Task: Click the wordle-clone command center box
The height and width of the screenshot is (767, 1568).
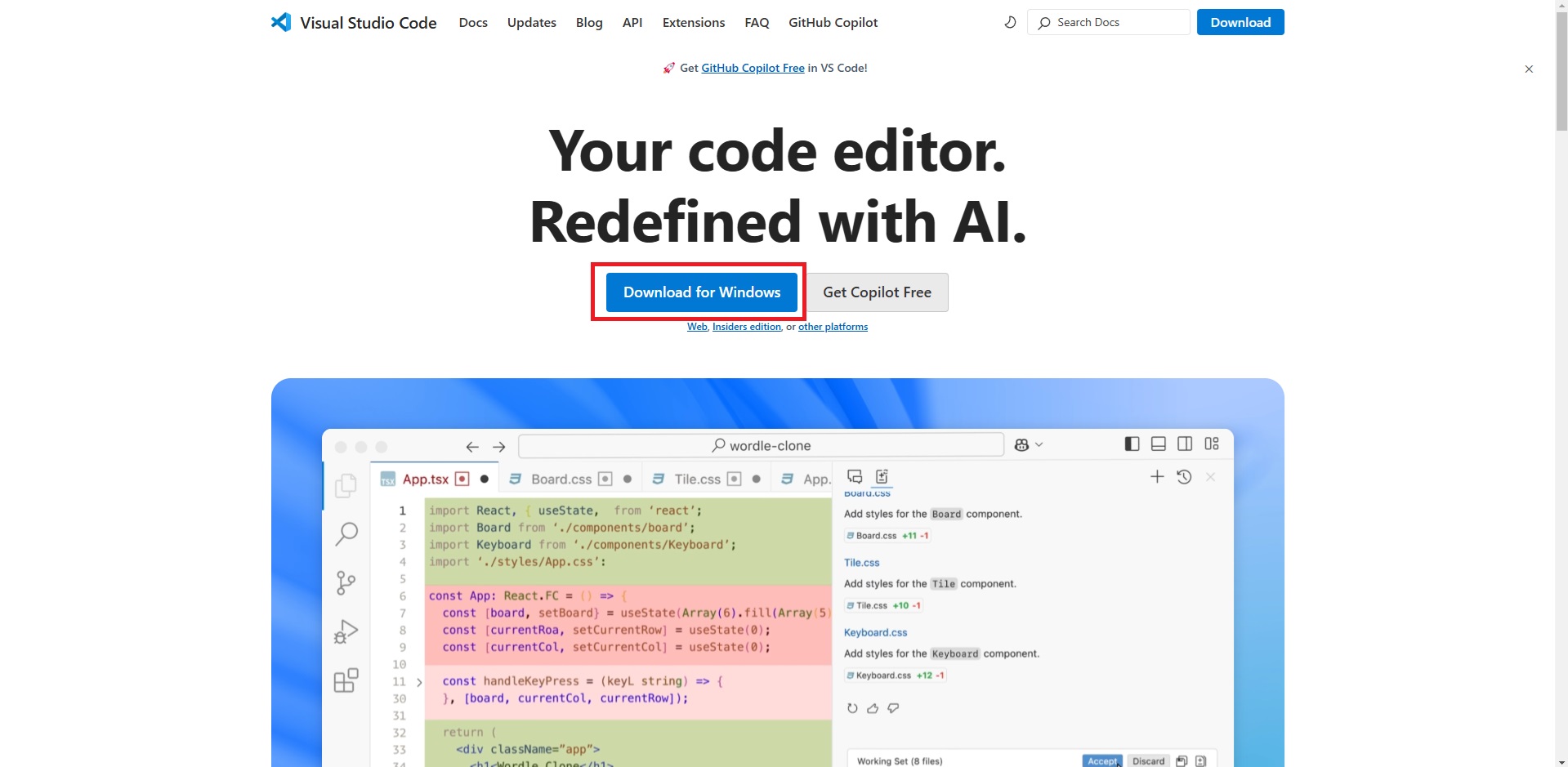Action: [761, 445]
